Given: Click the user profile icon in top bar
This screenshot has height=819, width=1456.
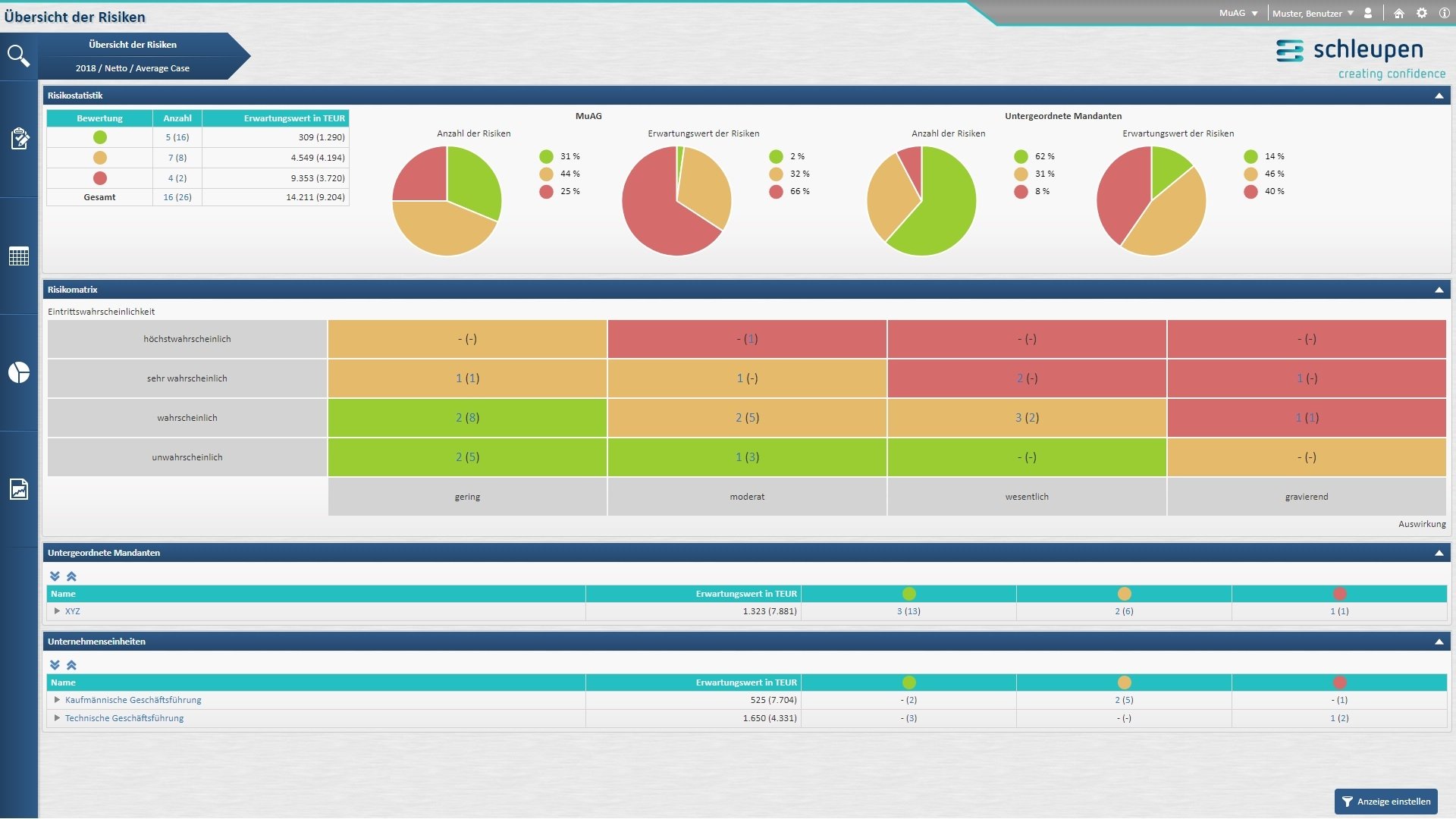Looking at the screenshot, I should coord(1368,13).
